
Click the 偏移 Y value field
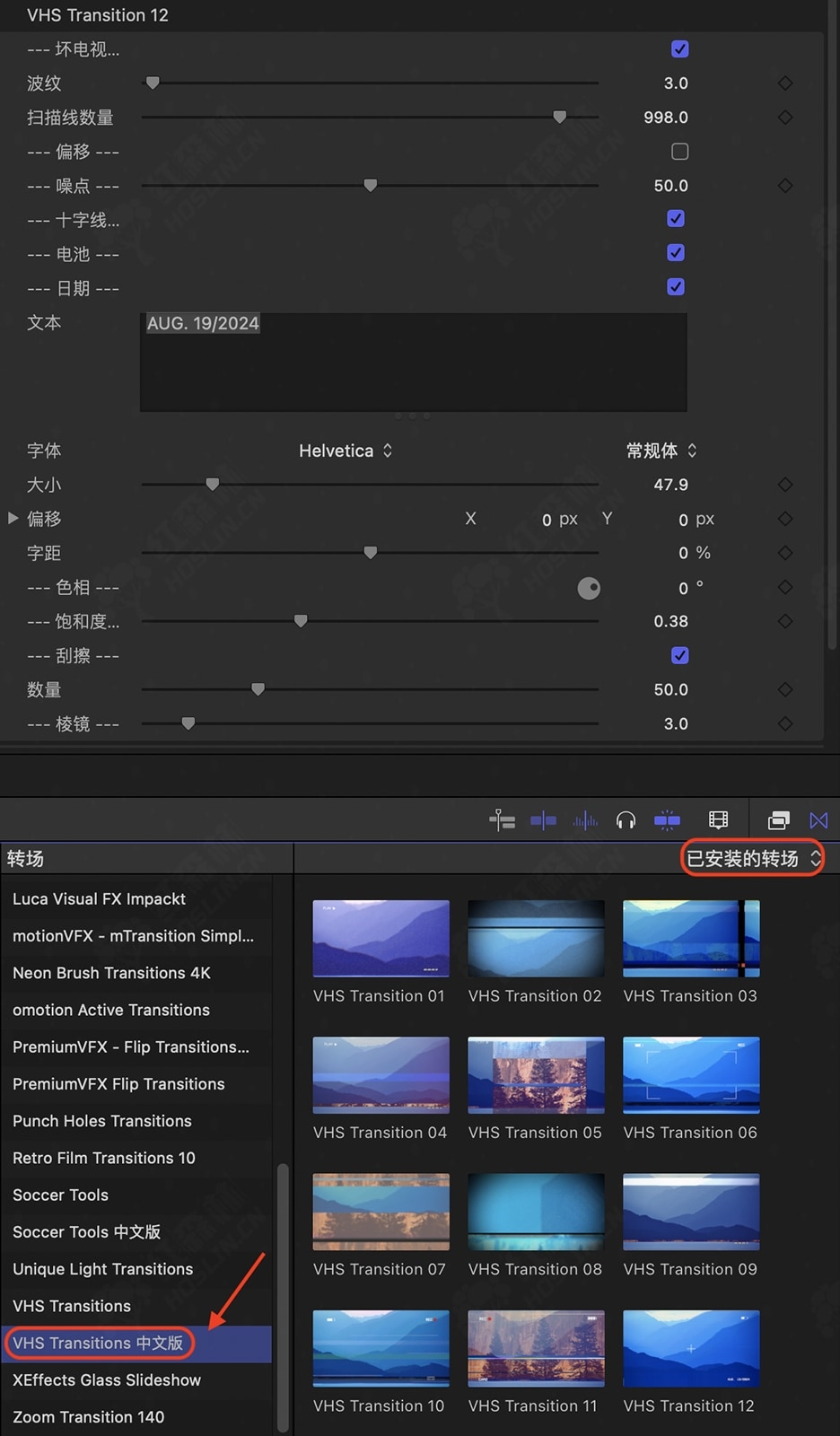(683, 519)
